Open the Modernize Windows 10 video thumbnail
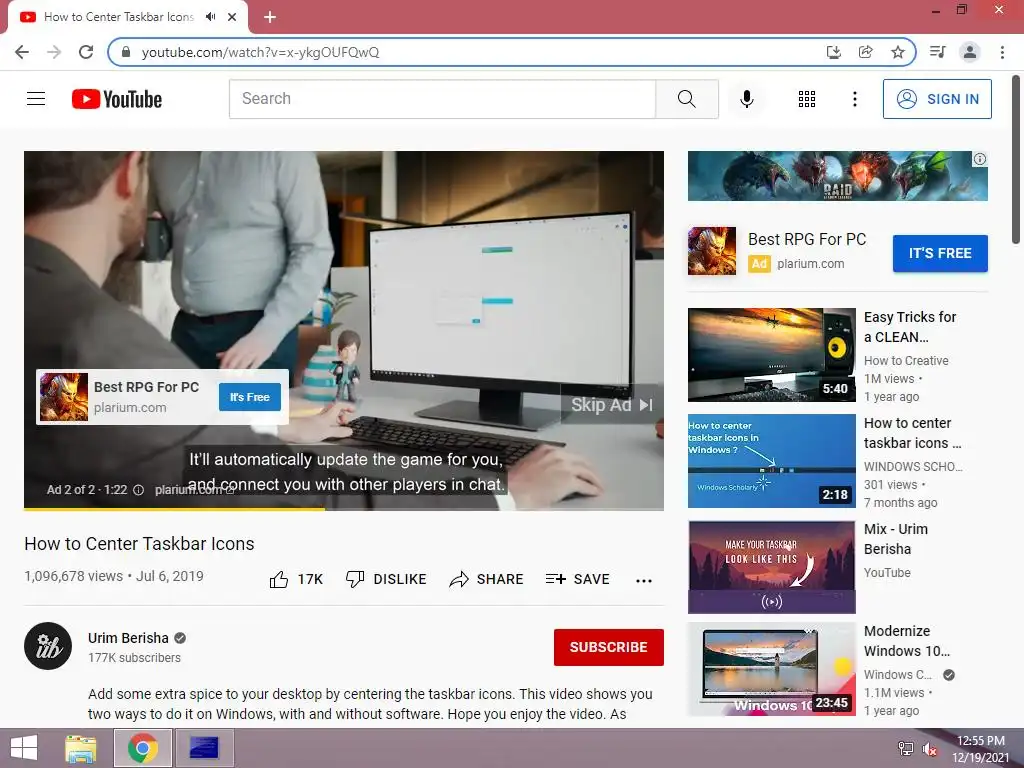Screen dimensions: 1024x768 point(771,669)
